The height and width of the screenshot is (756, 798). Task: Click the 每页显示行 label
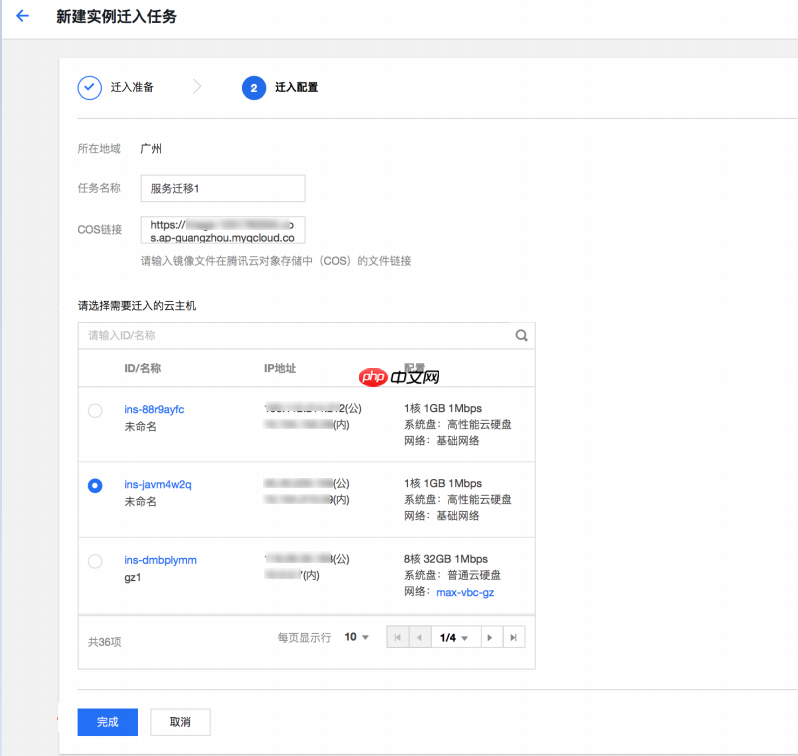click(x=304, y=637)
